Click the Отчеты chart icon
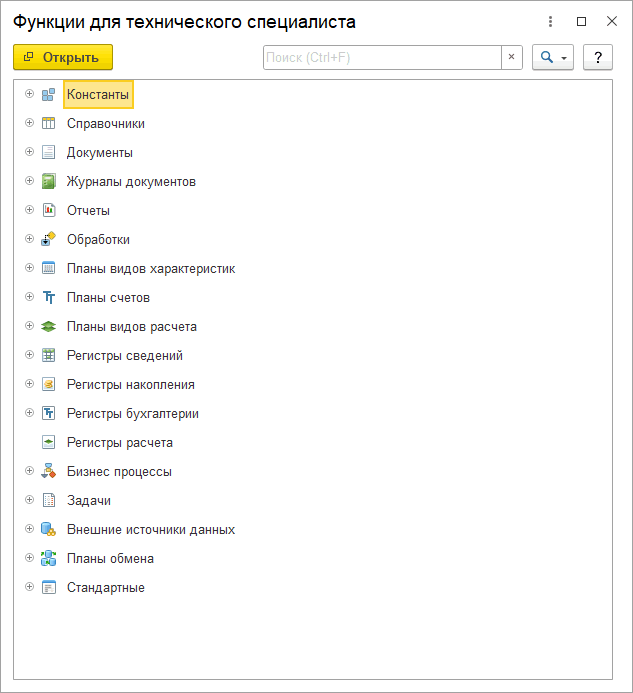The height and width of the screenshot is (693, 633). point(48,210)
